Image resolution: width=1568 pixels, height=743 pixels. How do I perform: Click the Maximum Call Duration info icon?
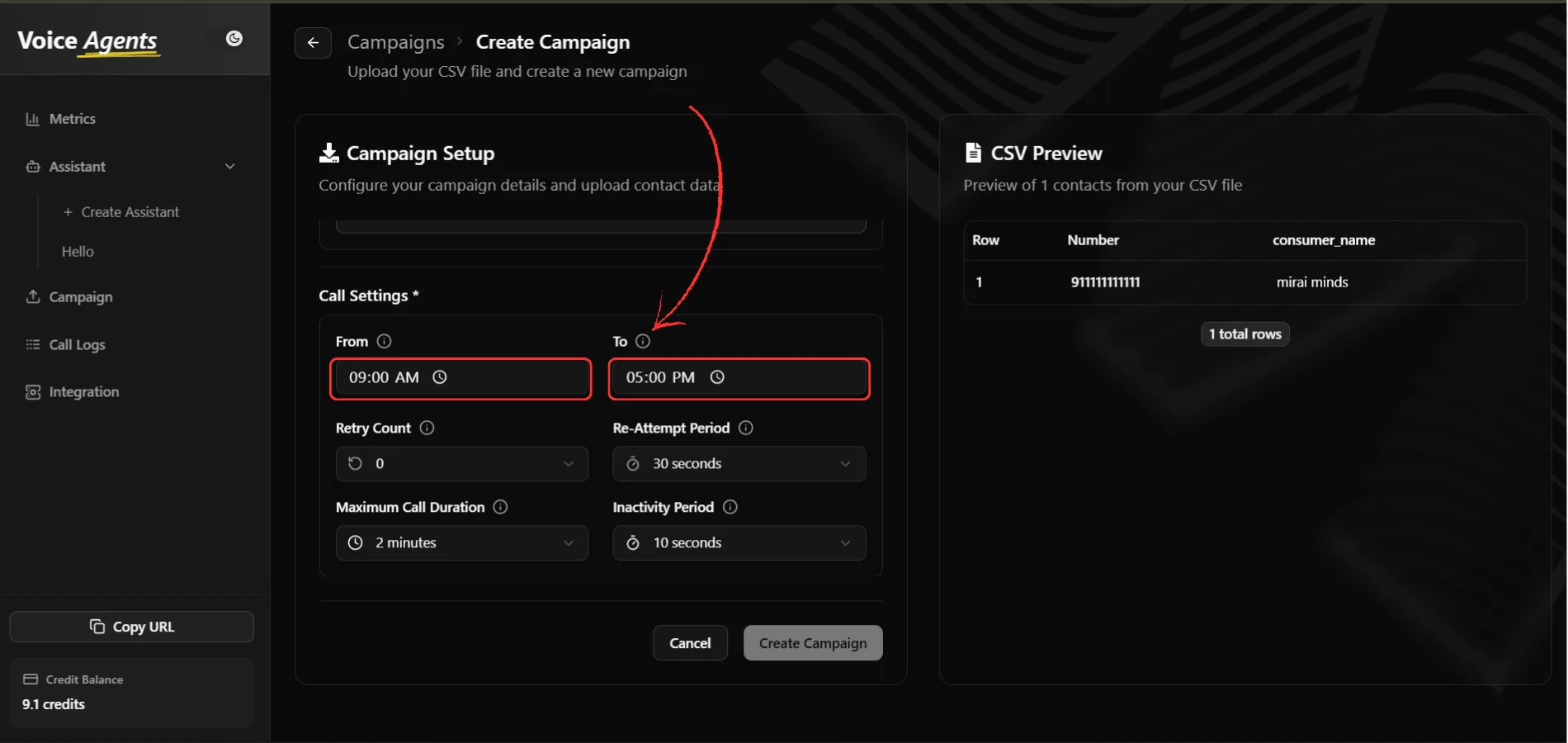[x=500, y=507]
